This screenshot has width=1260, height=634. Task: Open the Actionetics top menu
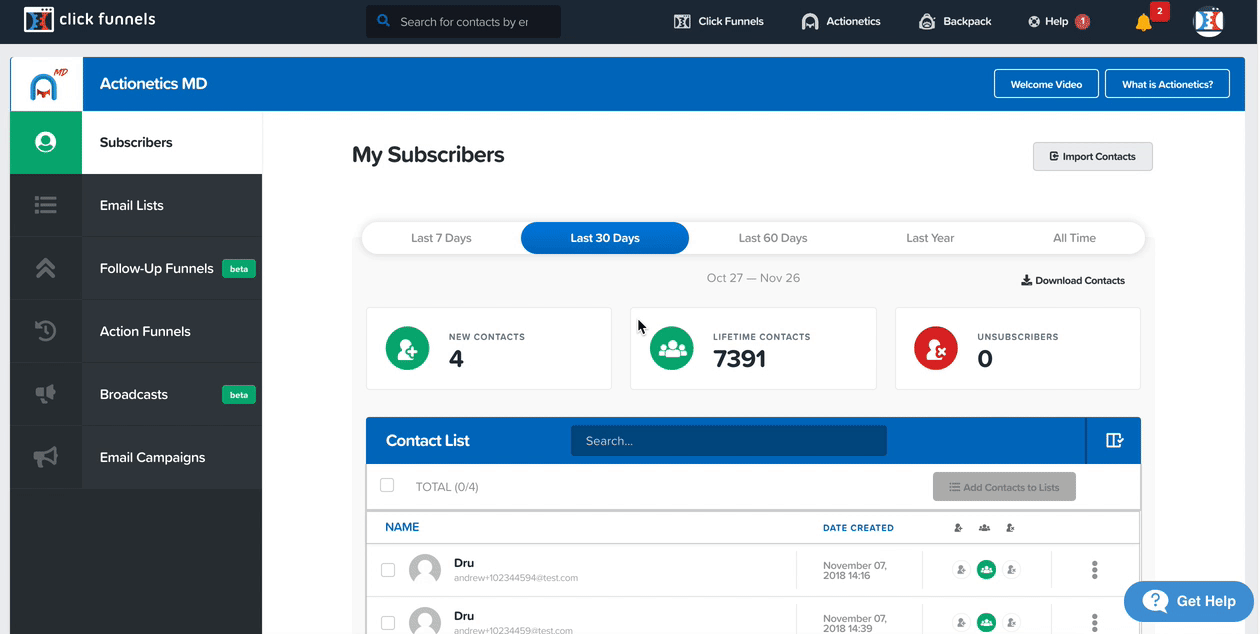[x=841, y=21]
